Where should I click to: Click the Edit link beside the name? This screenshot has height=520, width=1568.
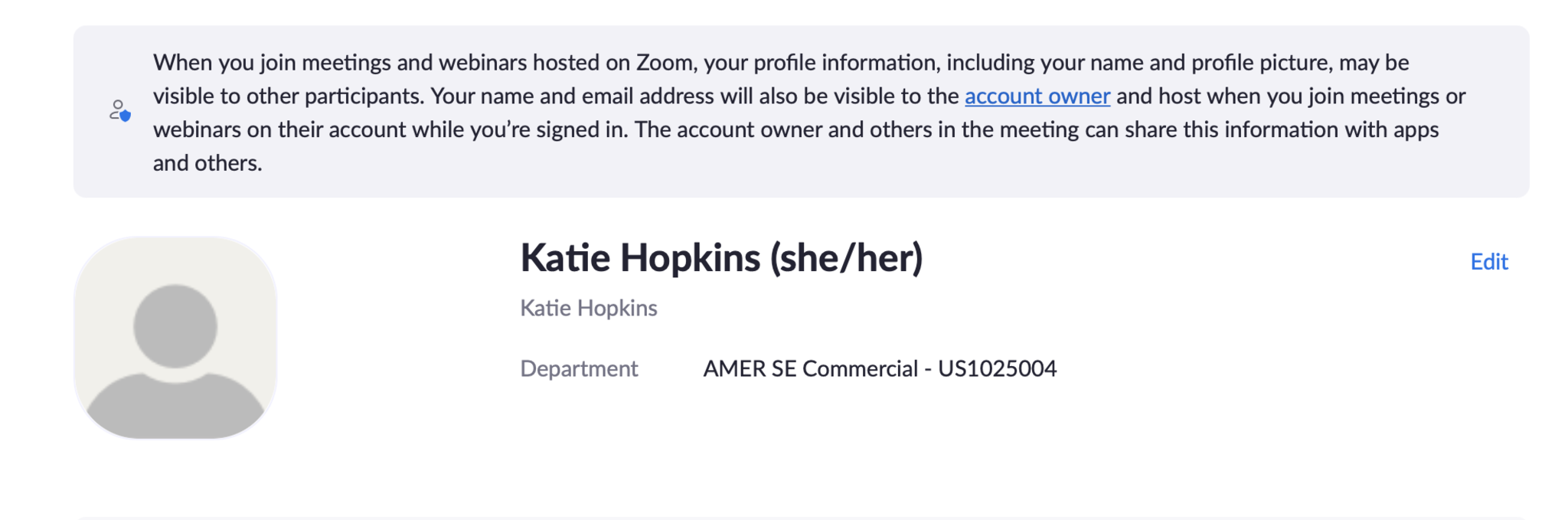click(x=1488, y=262)
